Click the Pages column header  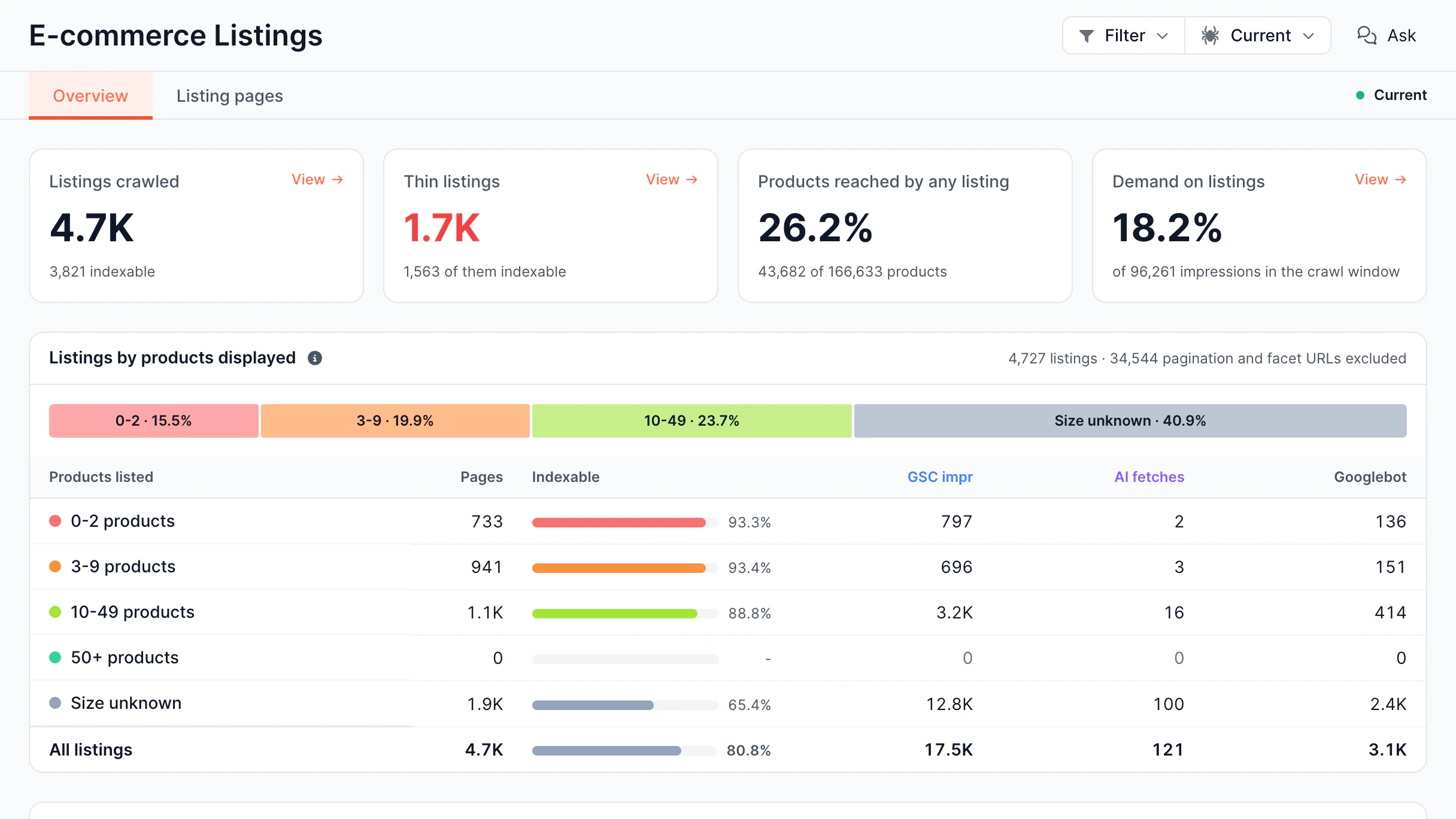[481, 477]
